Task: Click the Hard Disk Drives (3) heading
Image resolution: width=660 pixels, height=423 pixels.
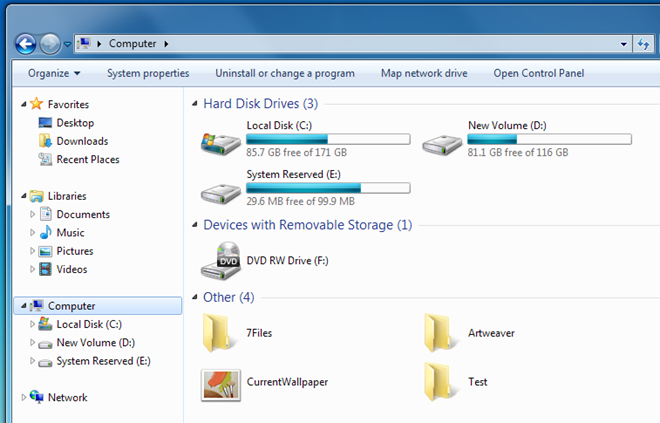Action: coord(261,104)
